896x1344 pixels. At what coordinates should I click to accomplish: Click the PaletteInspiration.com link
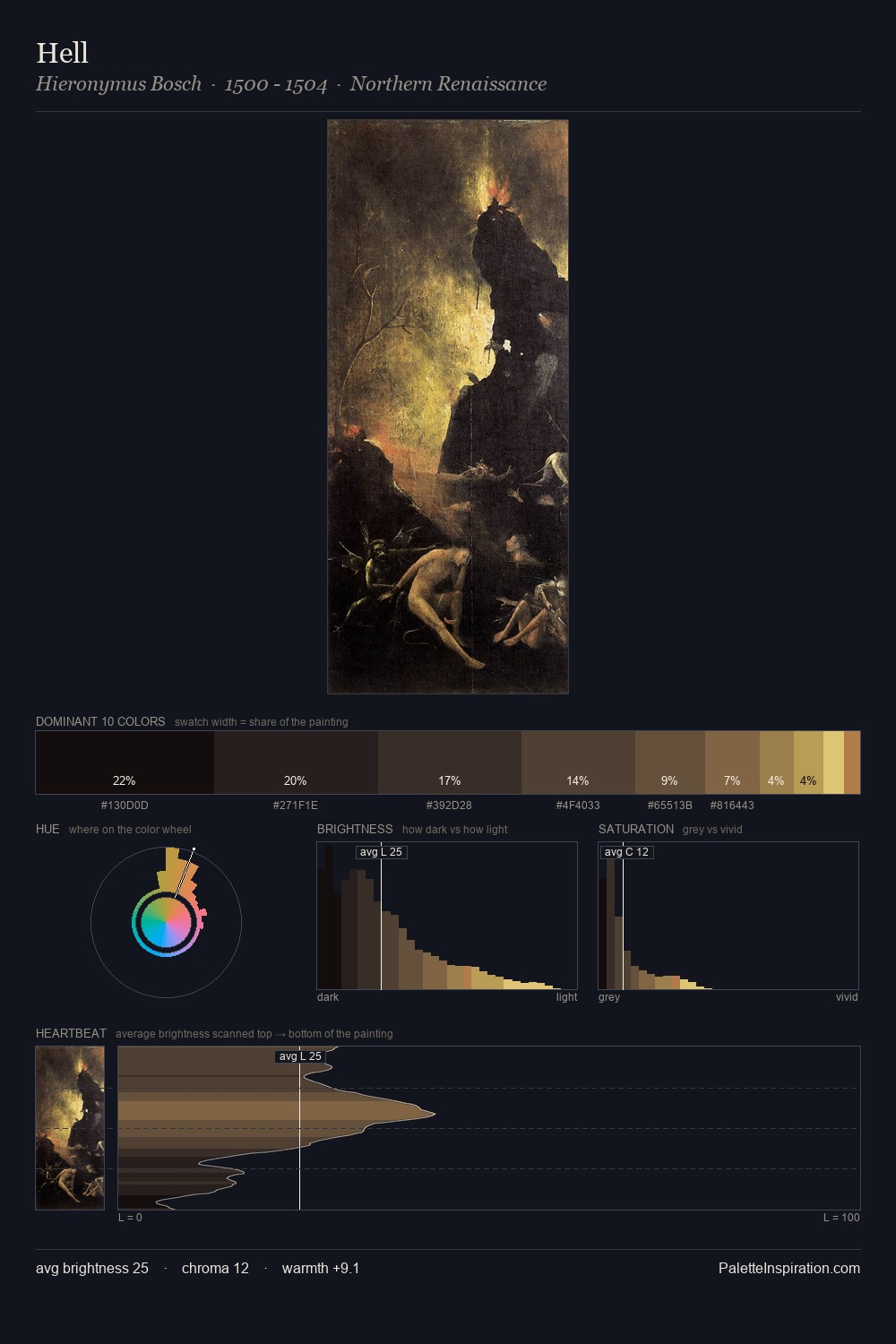[789, 1268]
